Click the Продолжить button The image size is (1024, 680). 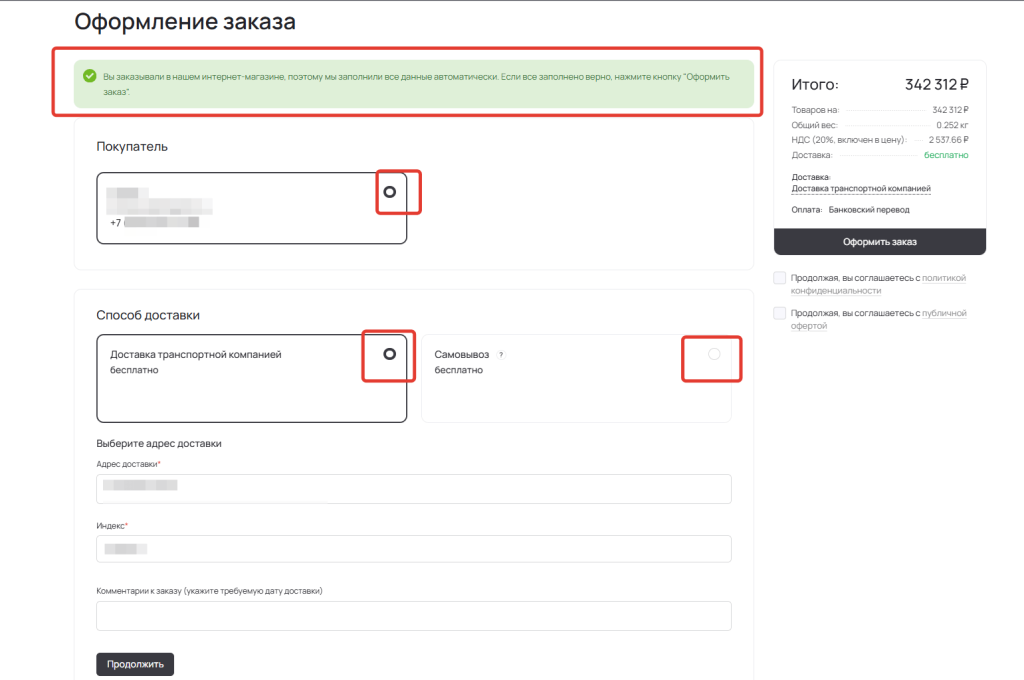(x=135, y=664)
